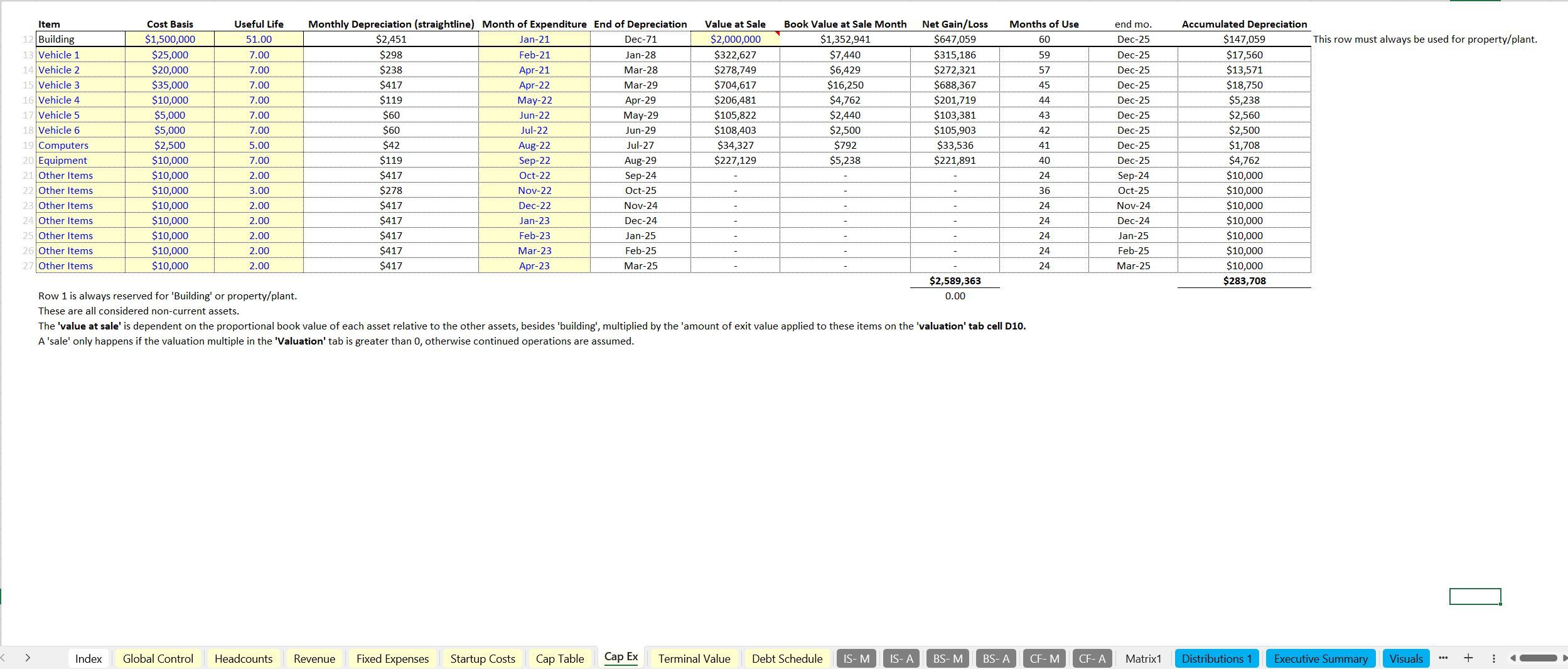The width and height of the screenshot is (1568, 669).
Task: Click the 0.00 check cell below total
Action: click(955, 296)
